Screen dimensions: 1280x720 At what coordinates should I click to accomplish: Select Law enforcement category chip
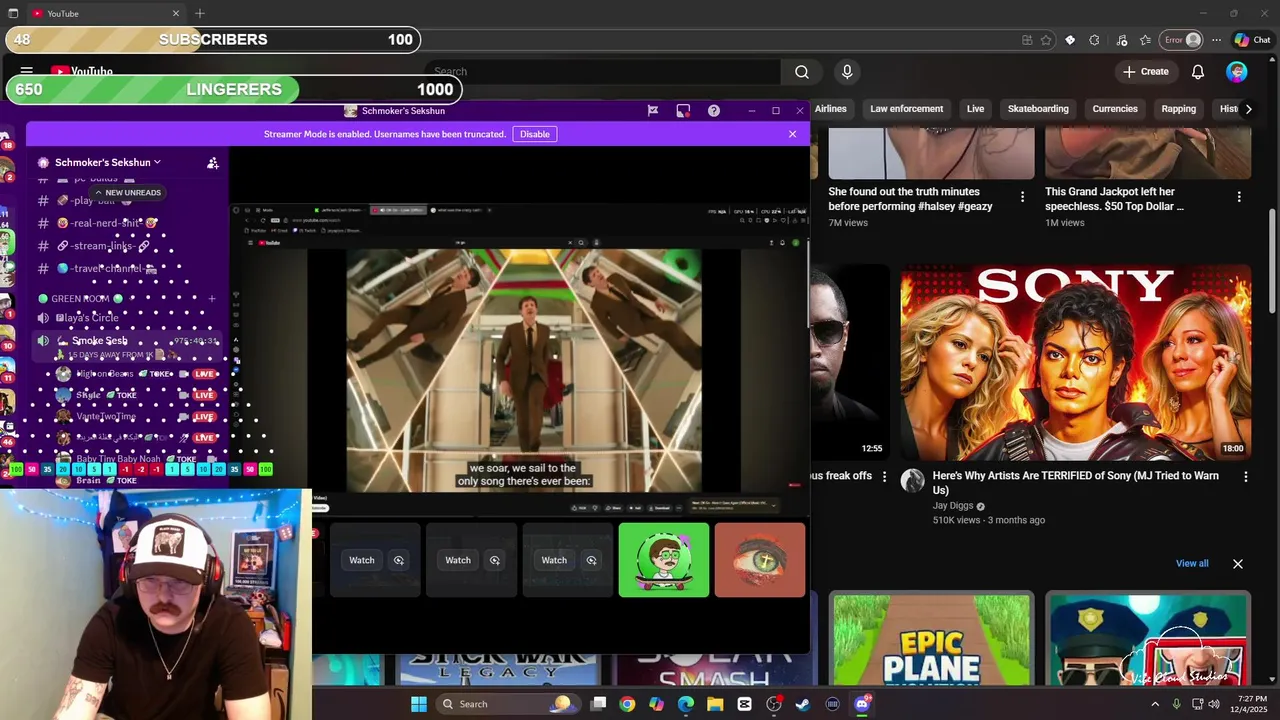pos(907,109)
